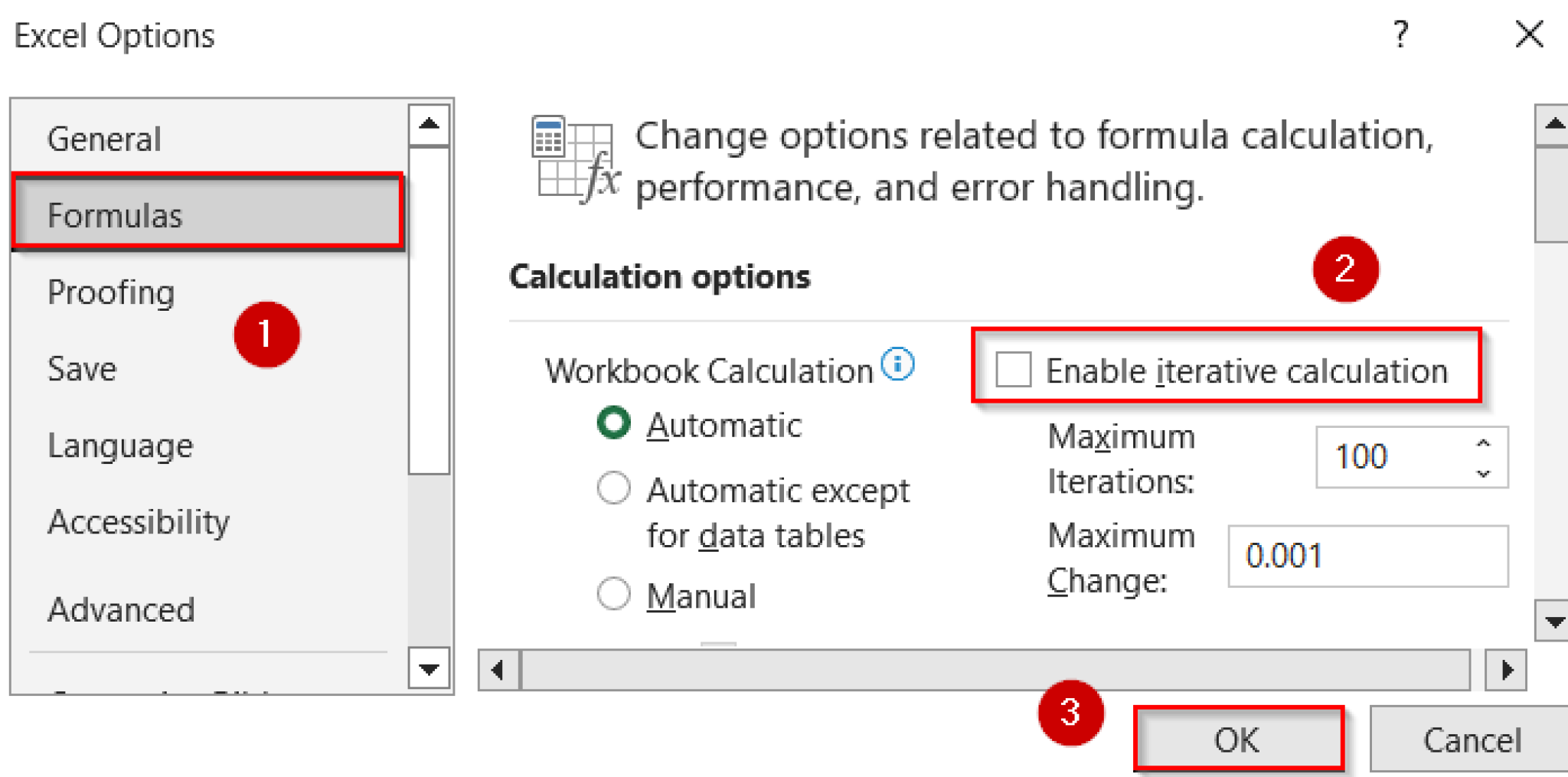Viewport: 1568px width, 777px height.
Task: Click the sidebar scrollbar down arrow
Action: [430, 667]
